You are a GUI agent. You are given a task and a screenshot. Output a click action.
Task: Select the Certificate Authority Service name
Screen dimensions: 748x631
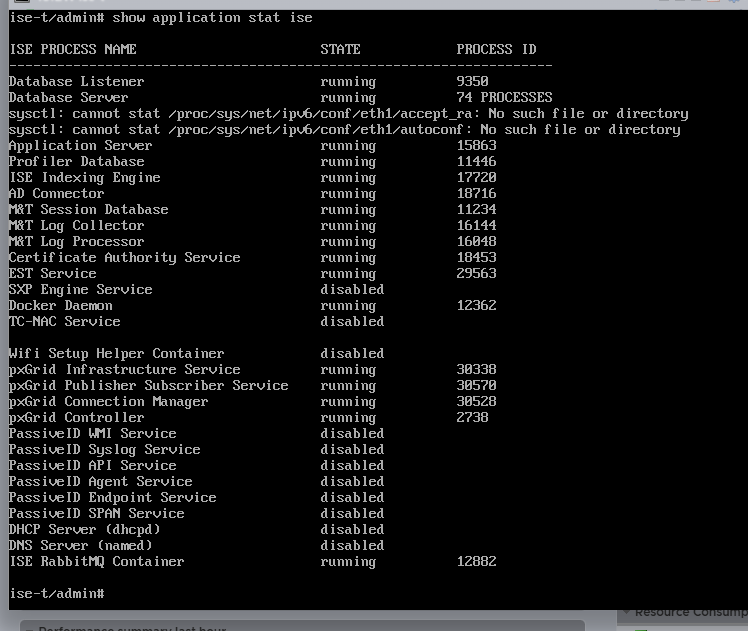point(125,258)
